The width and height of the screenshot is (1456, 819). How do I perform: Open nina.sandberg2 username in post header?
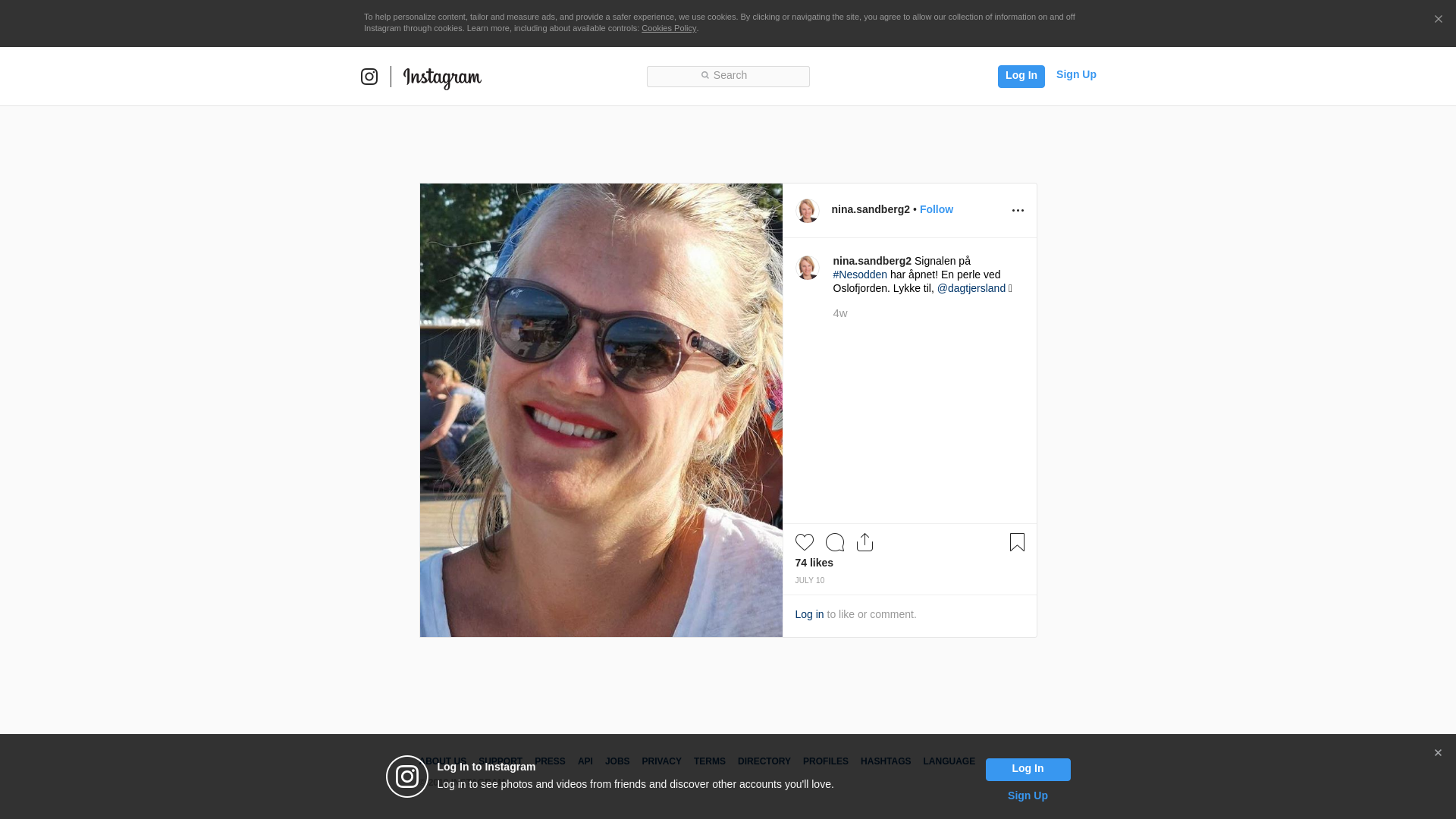point(871,209)
